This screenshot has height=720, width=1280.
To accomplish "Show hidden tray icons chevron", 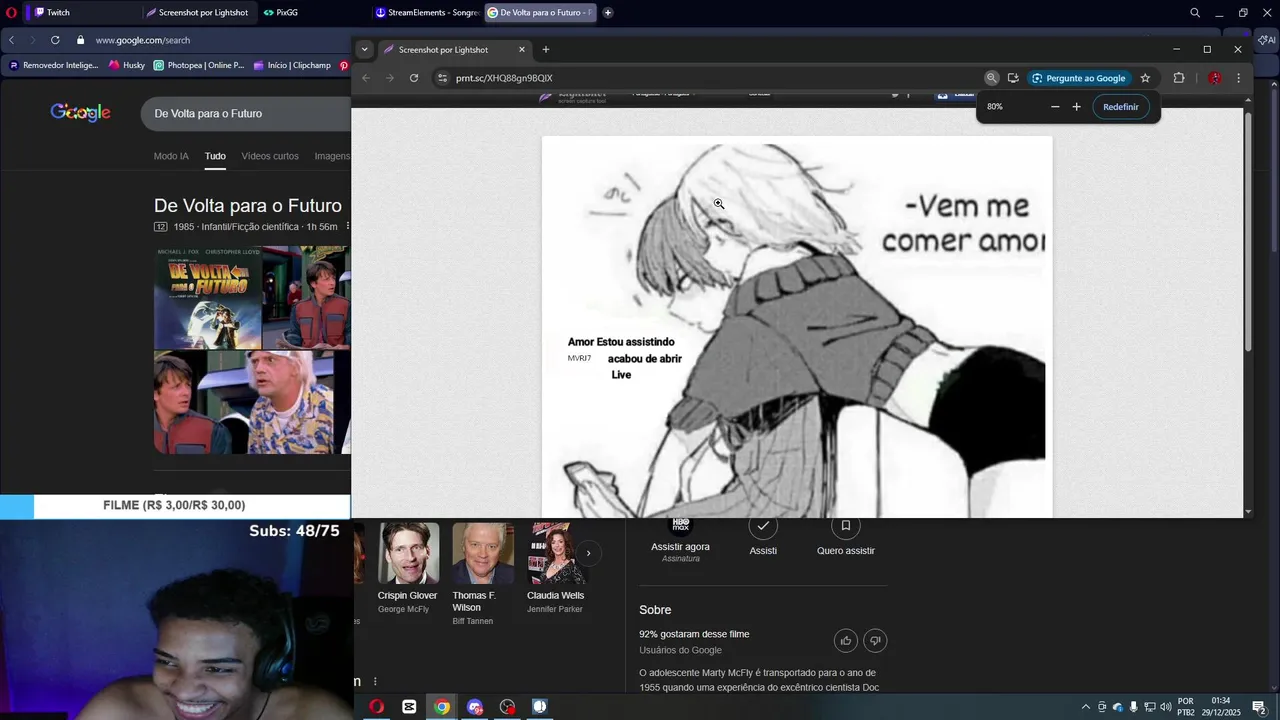I will (x=1086, y=707).
